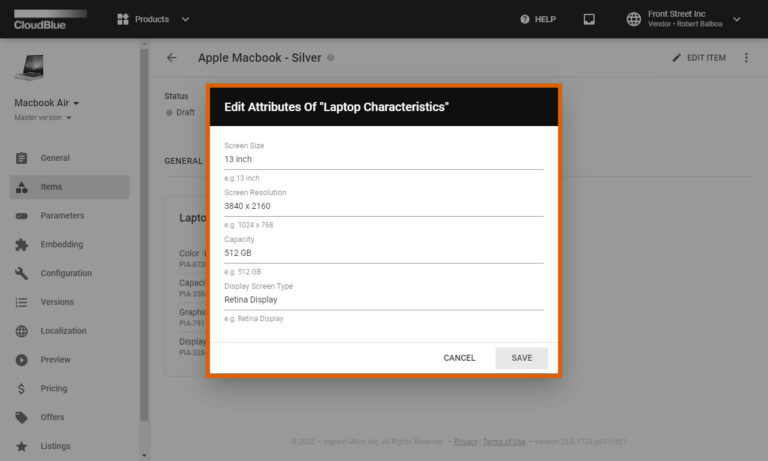Cancel the Edit Attributes dialog
This screenshot has width=768, height=461.
(459, 358)
